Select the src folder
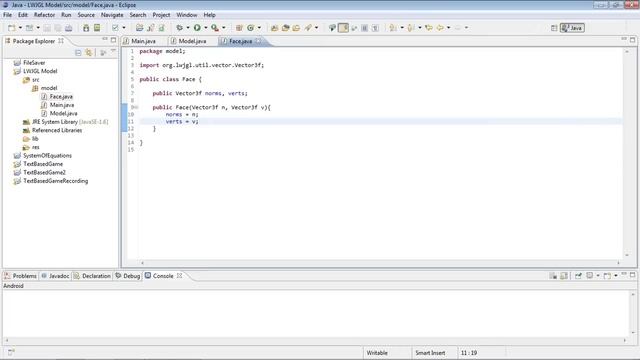The image size is (640, 360). click(x=36, y=80)
